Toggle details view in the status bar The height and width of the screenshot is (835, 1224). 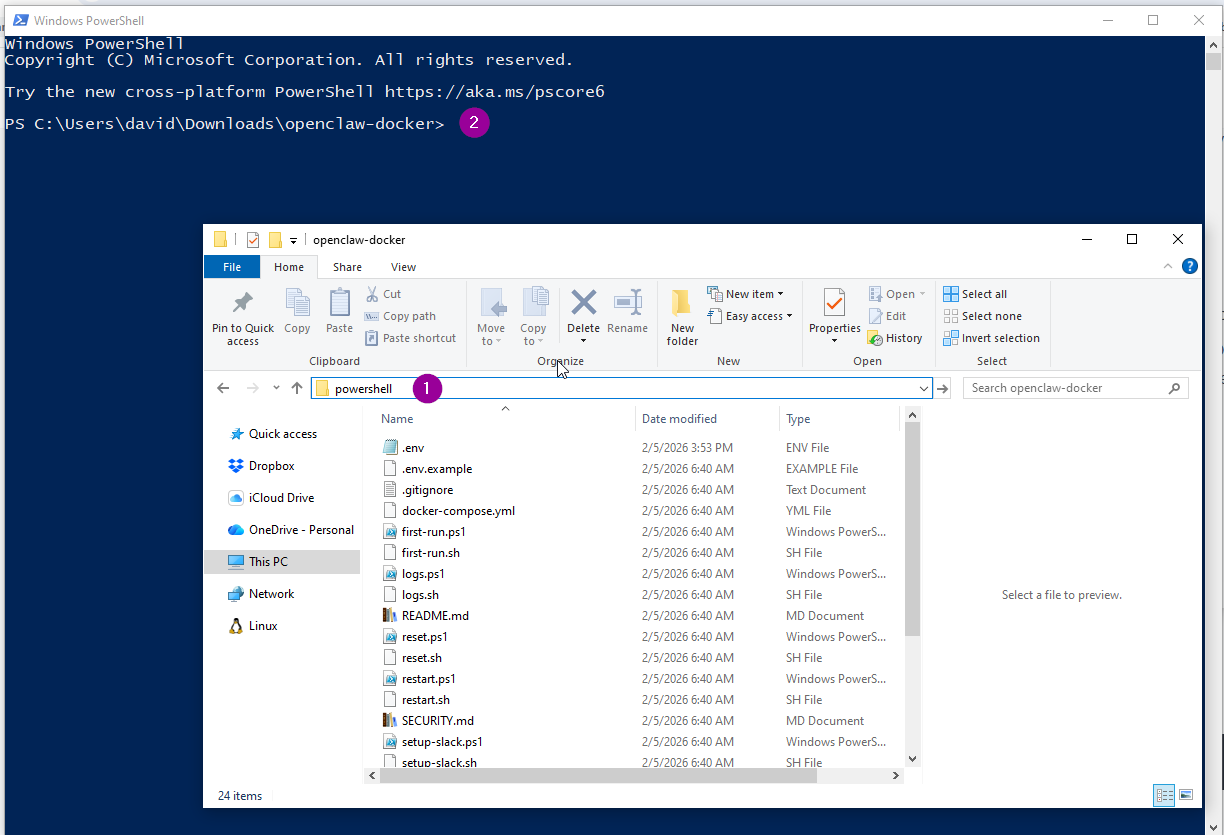click(1163, 794)
